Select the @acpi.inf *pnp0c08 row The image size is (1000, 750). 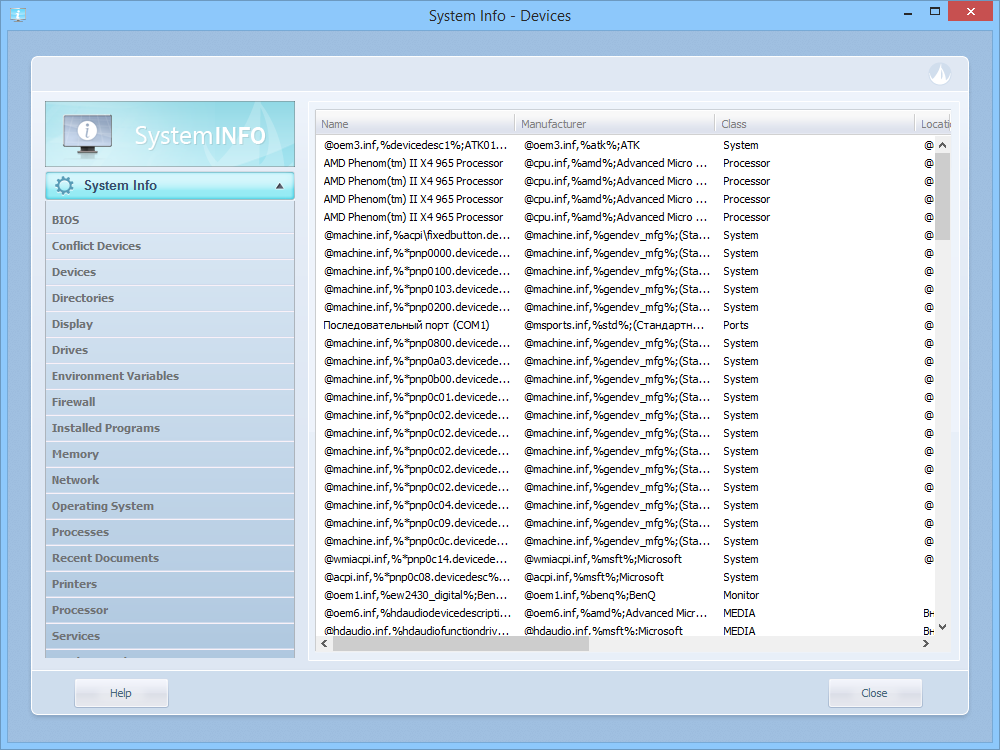(x=625, y=577)
